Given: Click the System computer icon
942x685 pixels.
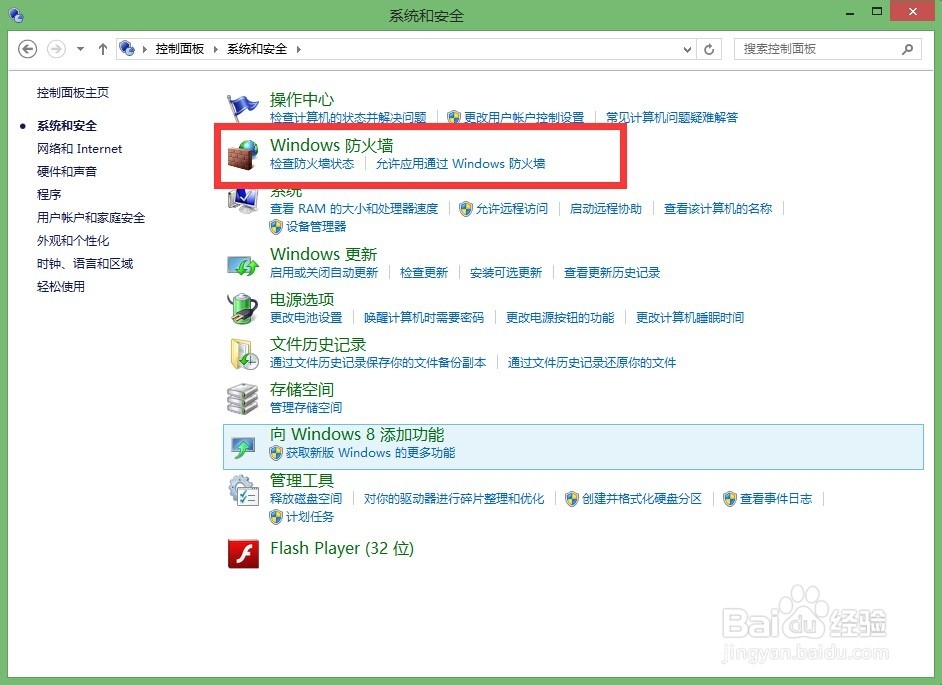Looking at the screenshot, I should coord(243,201).
